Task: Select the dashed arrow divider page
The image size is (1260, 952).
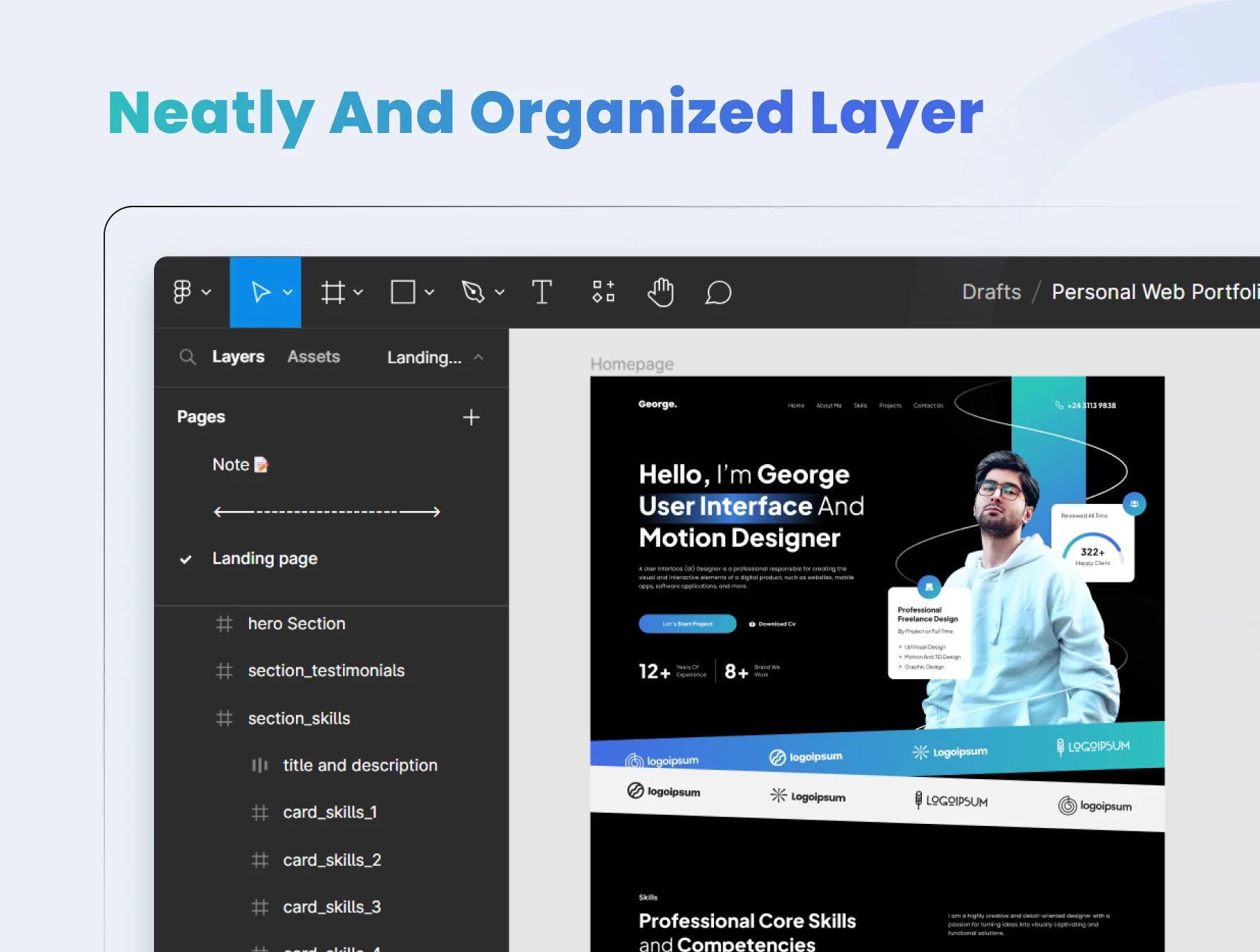Action: (x=327, y=512)
